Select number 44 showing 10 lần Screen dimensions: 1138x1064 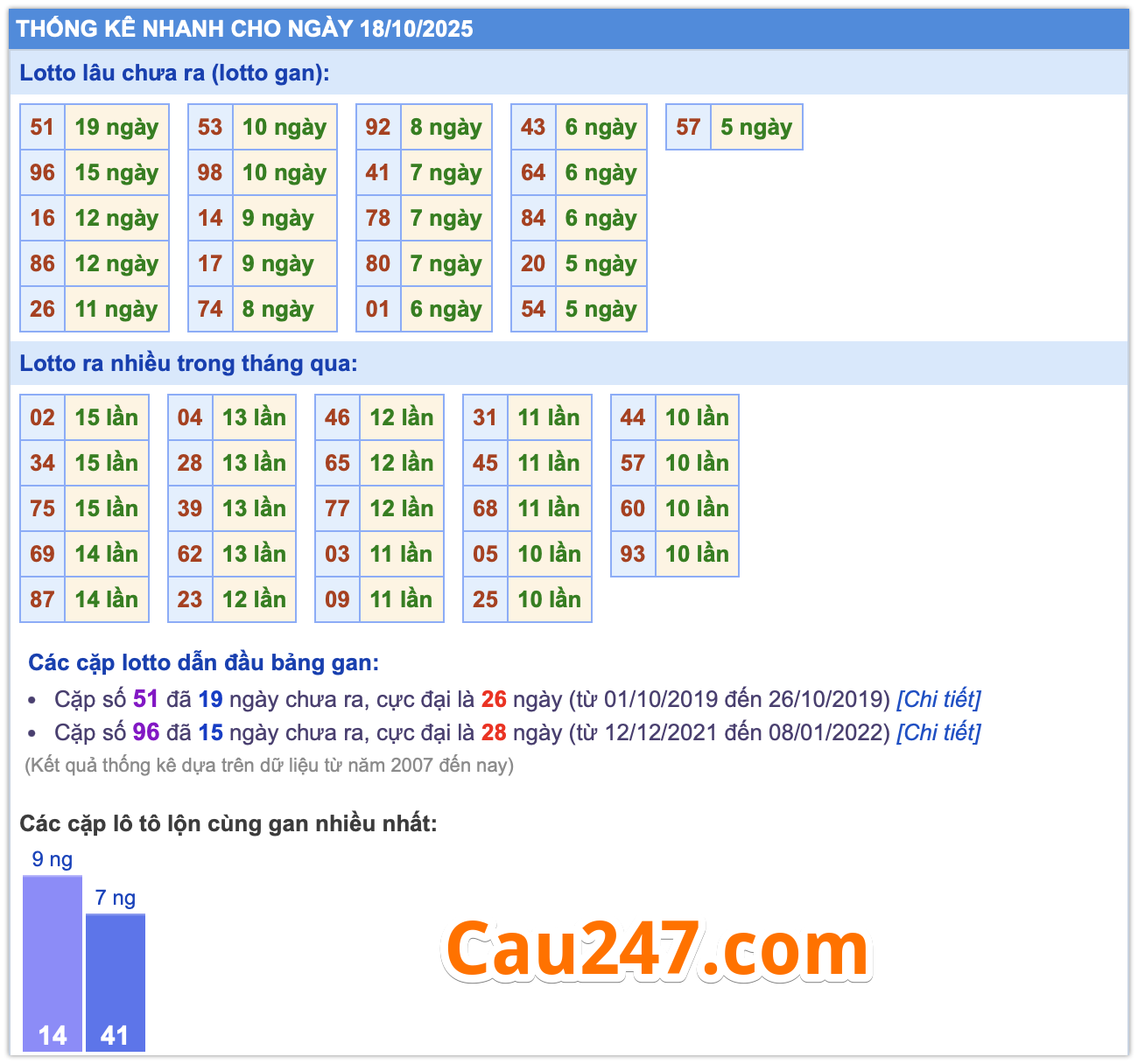click(x=633, y=417)
